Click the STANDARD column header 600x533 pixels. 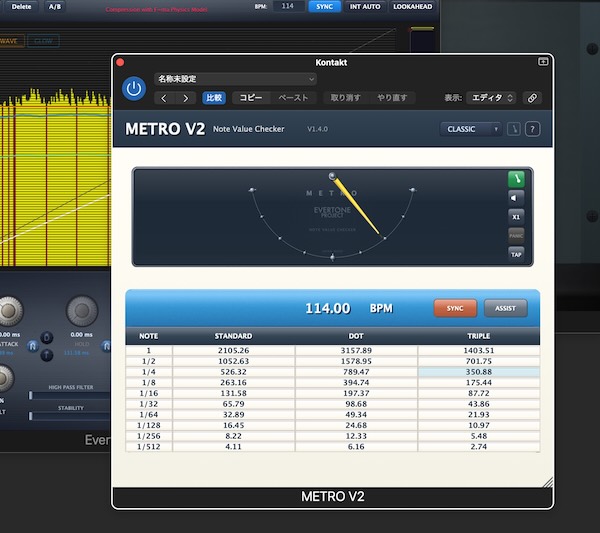tap(233, 336)
